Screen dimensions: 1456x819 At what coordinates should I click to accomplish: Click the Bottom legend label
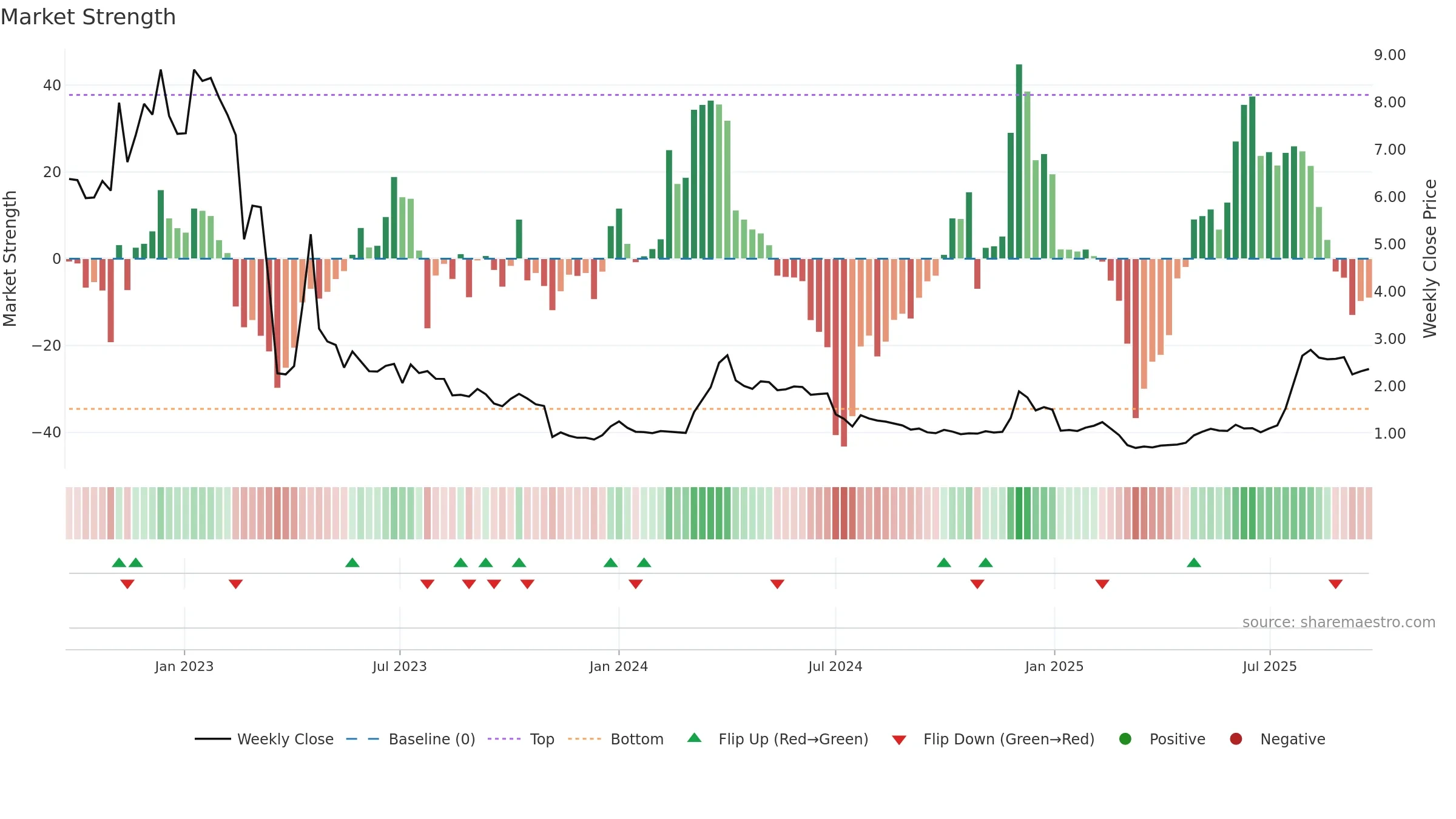[637, 739]
